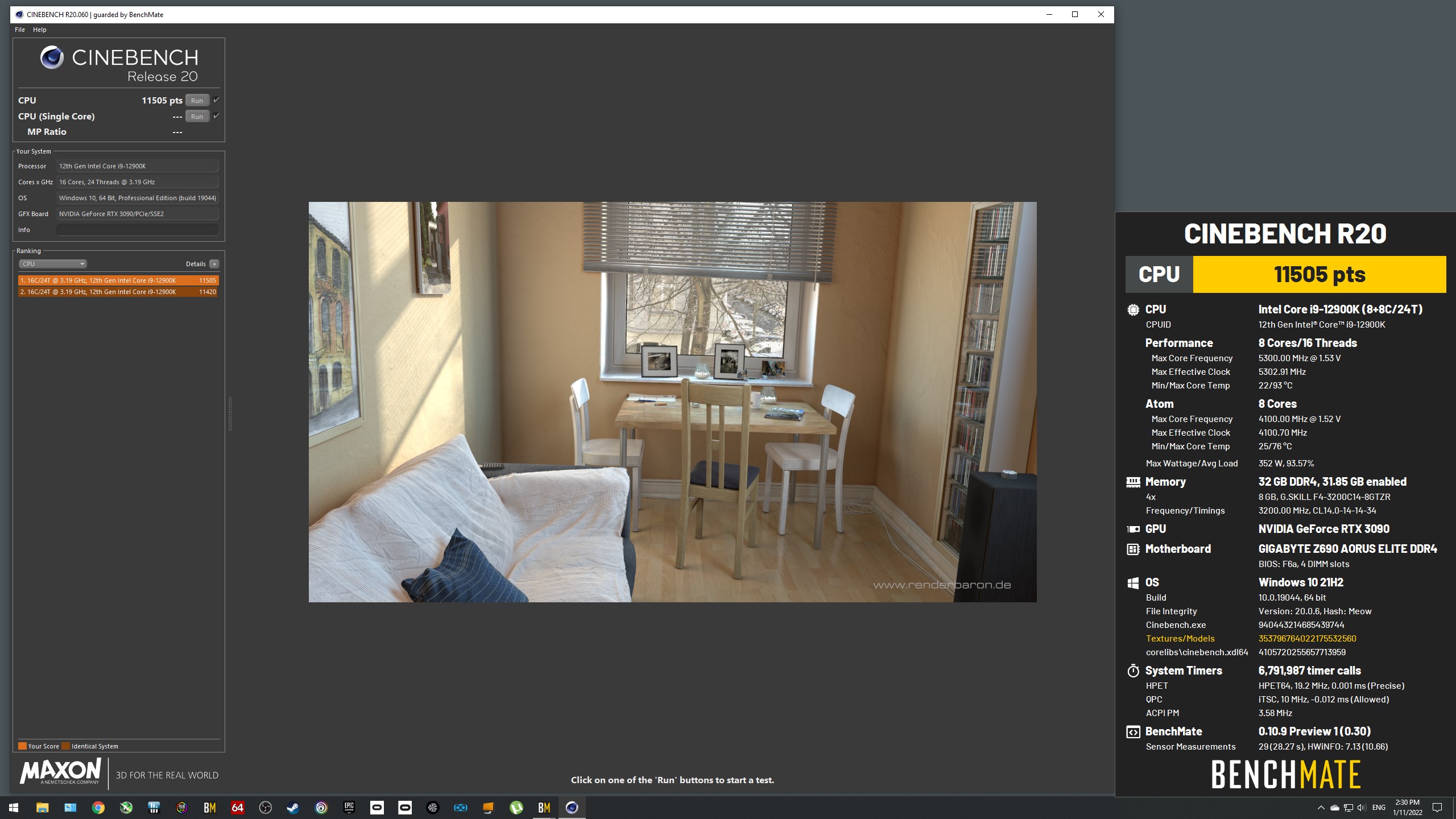1456x819 pixels.
Task: Show hidden system tray icons
Action: coord(1321,808)
